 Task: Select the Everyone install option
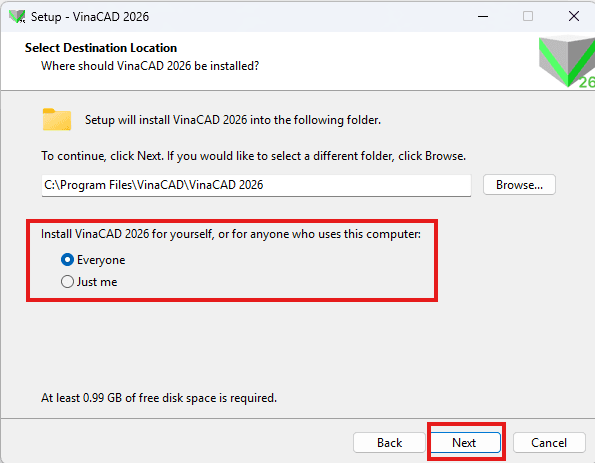coord(93,260)
